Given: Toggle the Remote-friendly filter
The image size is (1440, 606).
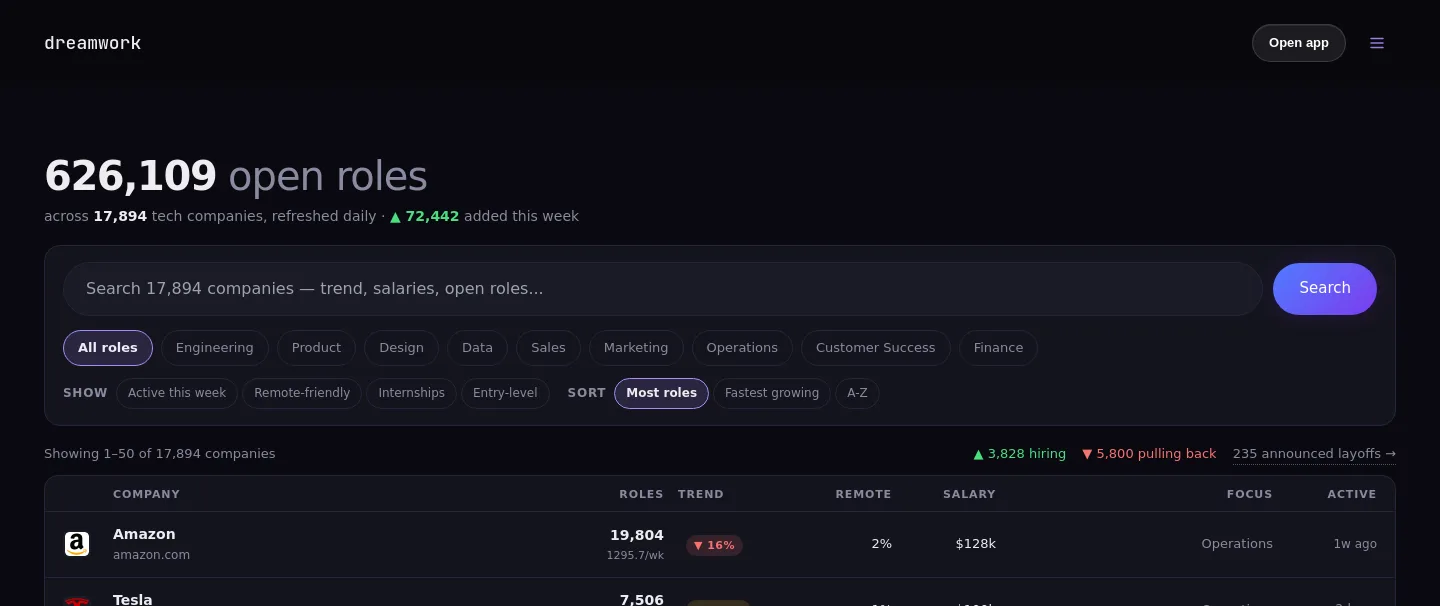Looking at the screenshot, I should (302, 393).
